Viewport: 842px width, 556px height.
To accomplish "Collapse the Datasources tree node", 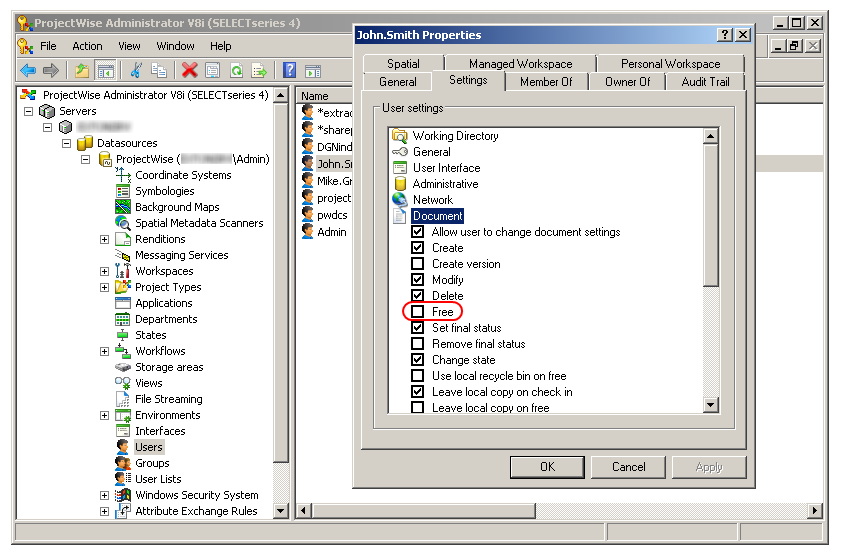I will click(x=67, y=143).
